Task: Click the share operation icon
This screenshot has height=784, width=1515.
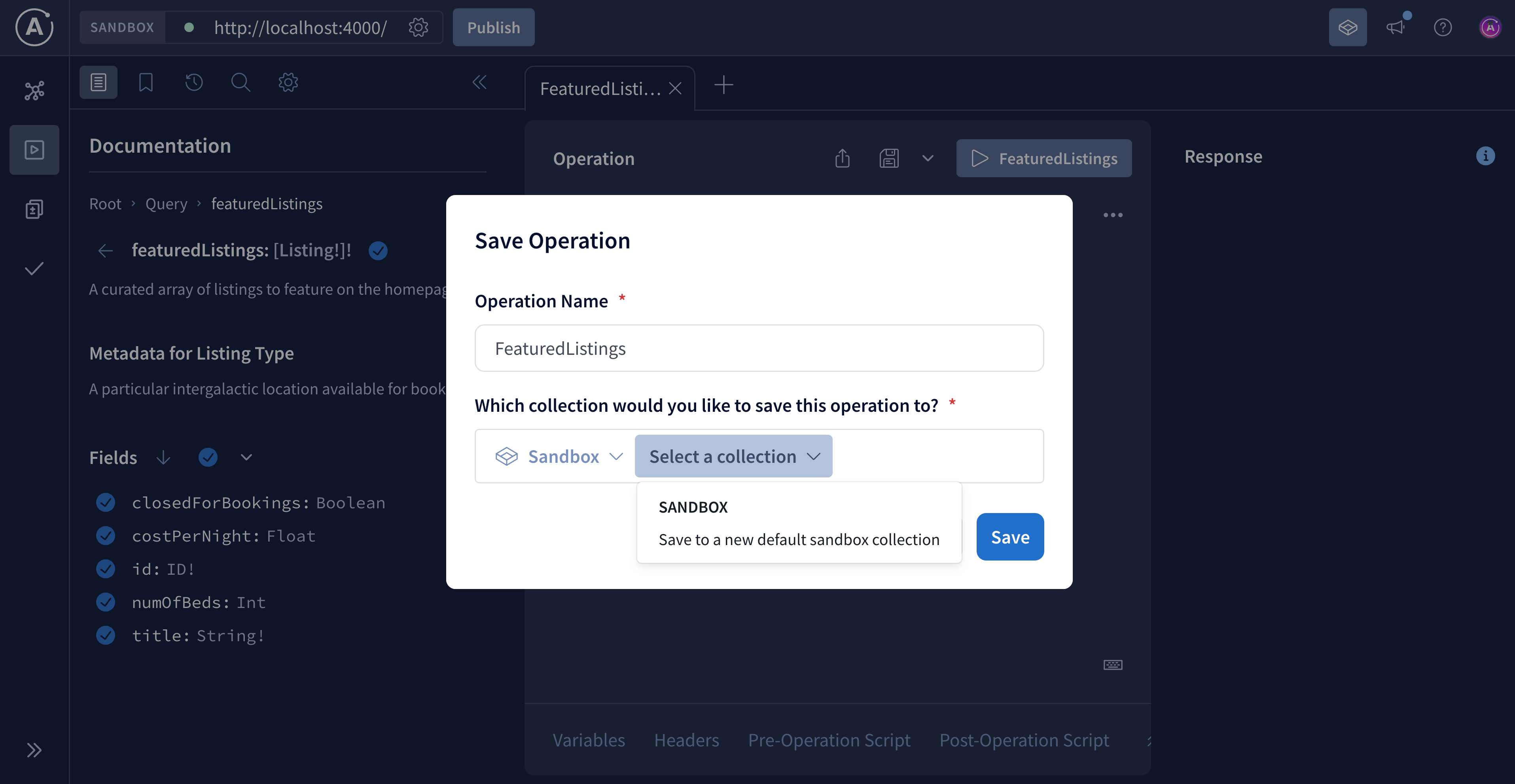Action: coord(842,158)
